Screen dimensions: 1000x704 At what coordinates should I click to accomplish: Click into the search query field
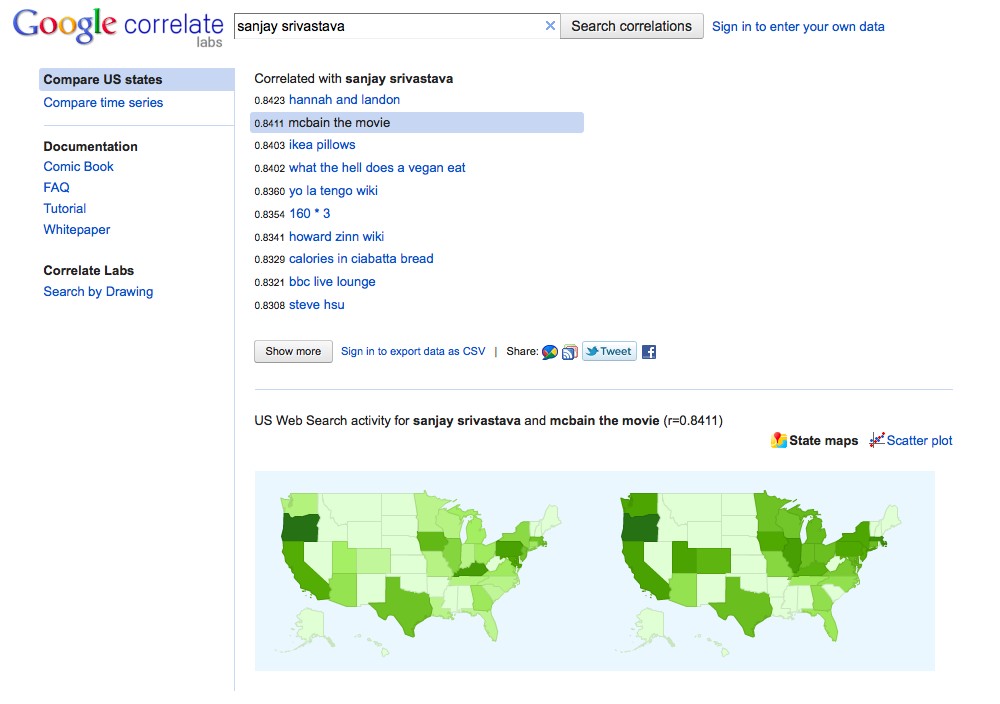click(388, 26)
